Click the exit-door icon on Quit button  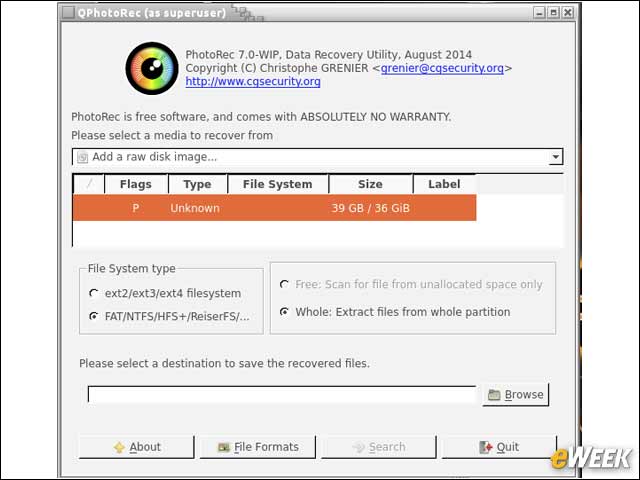[485, 447]
